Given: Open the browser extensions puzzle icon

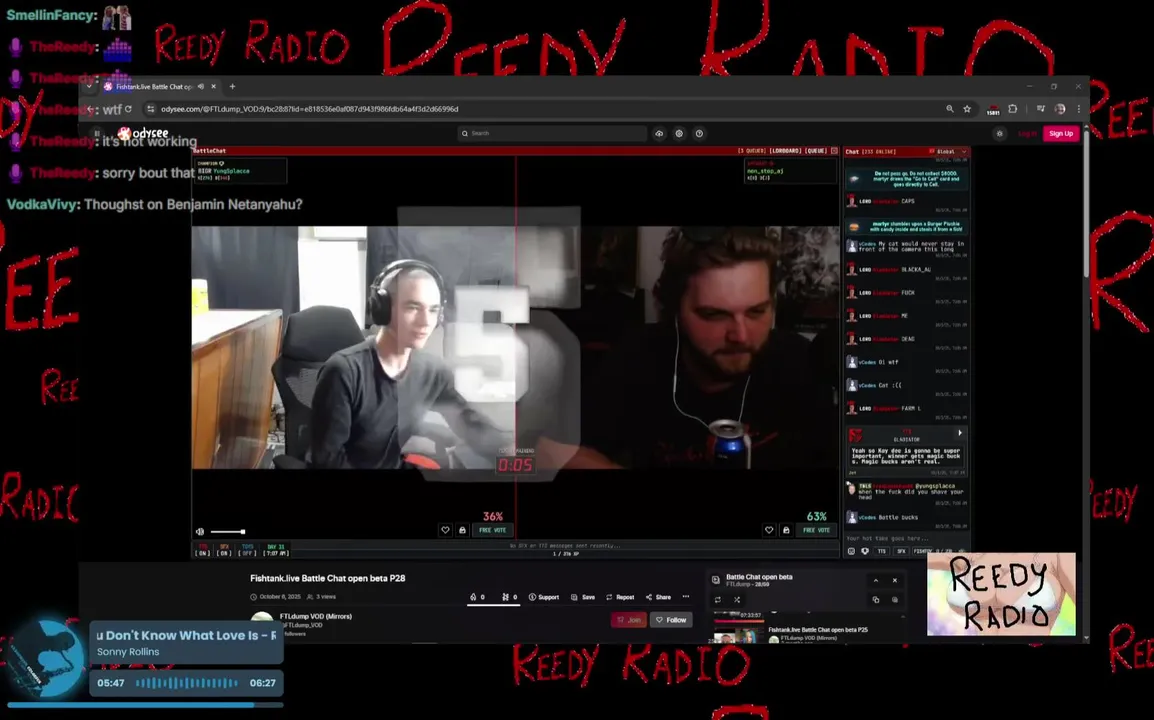Looking at the screenshot, I should 1013,109.
